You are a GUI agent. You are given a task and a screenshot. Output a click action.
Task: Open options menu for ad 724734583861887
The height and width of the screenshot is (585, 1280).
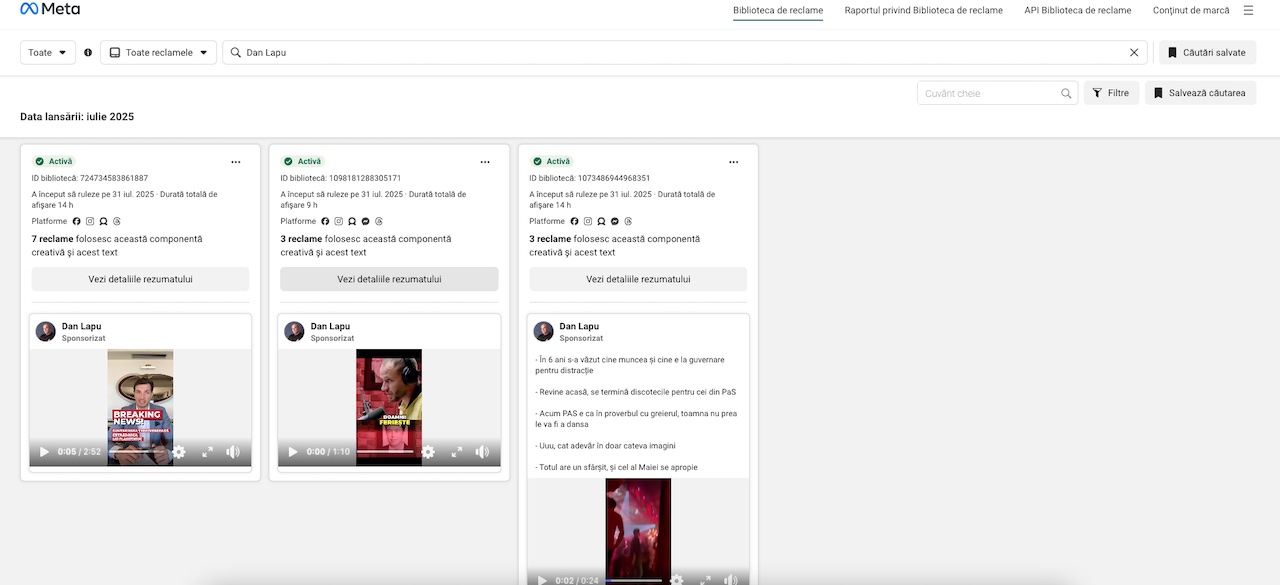236,162
